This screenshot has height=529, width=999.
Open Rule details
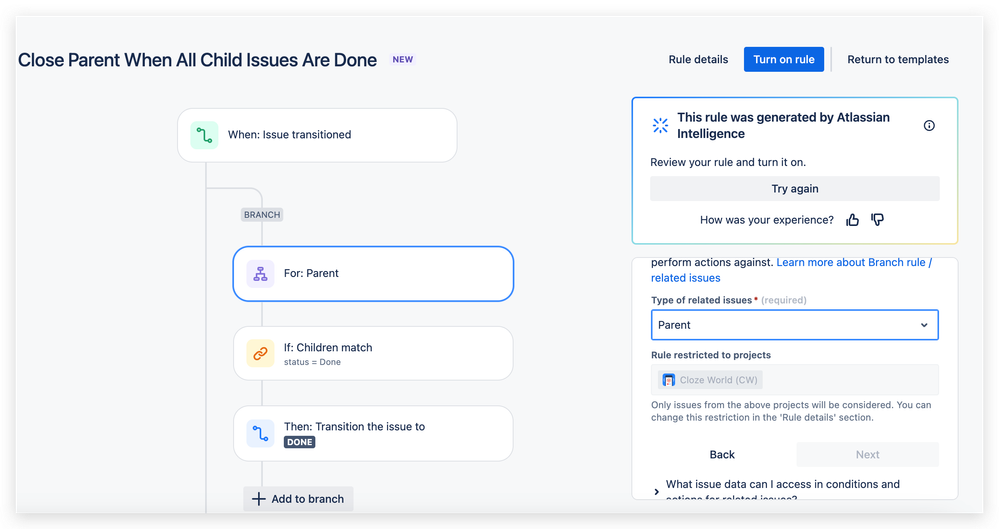[x=698, y=59]
